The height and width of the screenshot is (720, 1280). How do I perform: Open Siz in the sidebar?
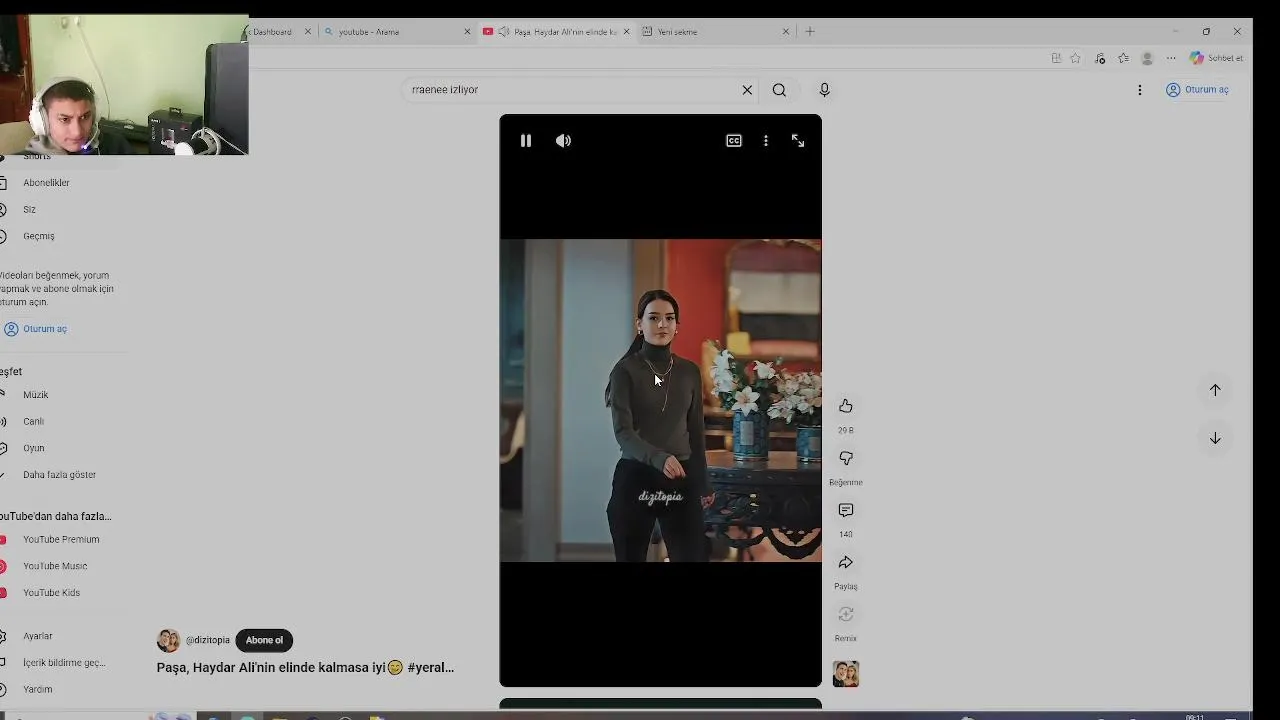pyautogui.click(x=29, y=210)
